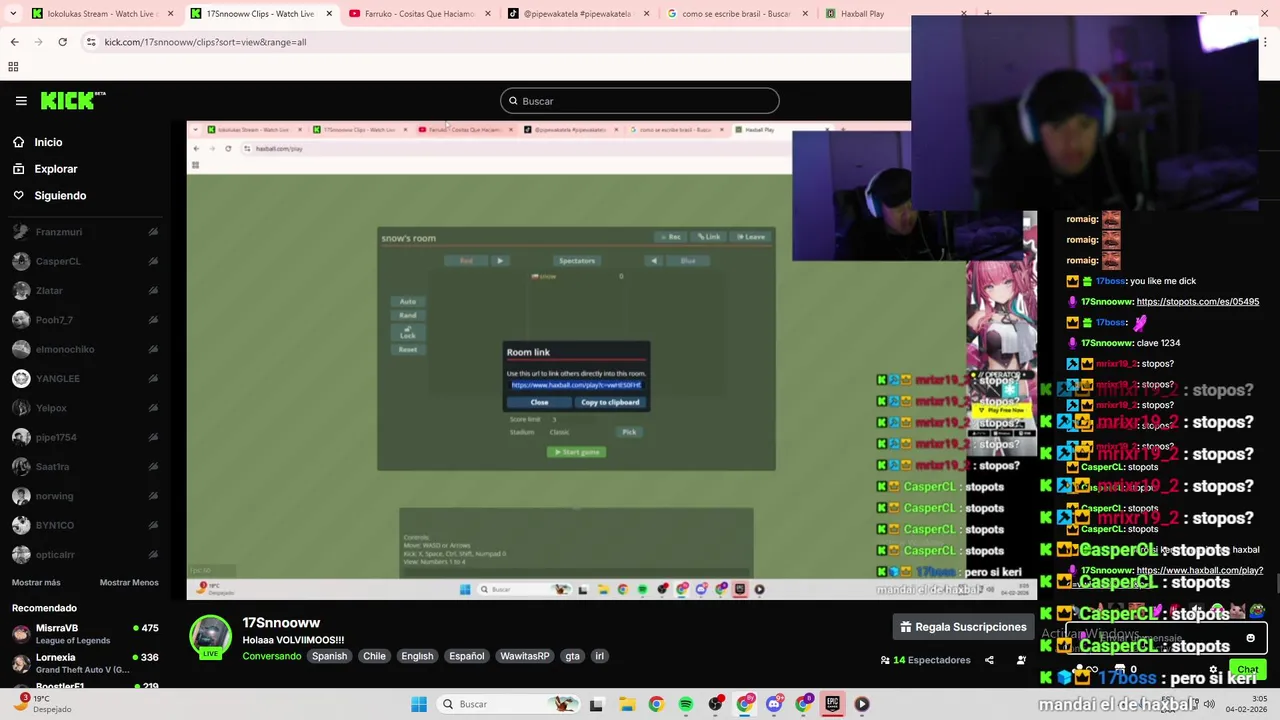The width and height of the screenshot is (1280, 720).
Task: Click the green Chat send button
Action: [1247, 669]
